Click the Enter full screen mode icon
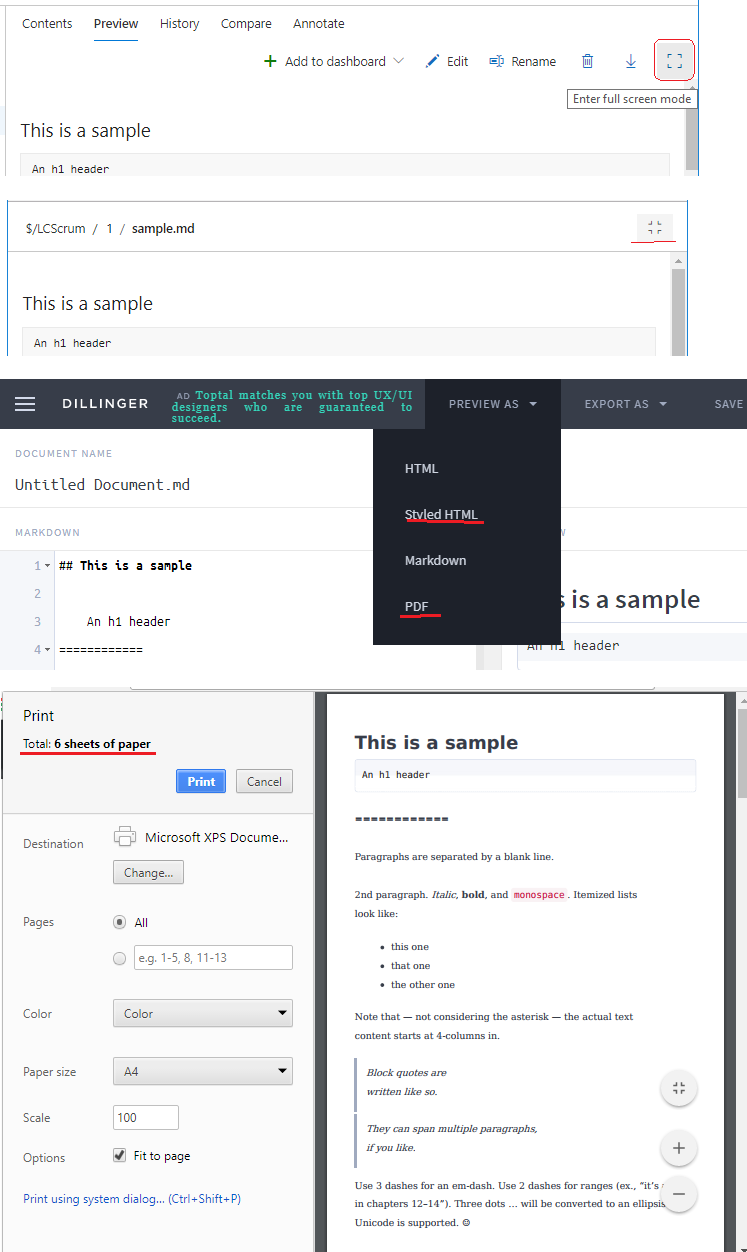The image size is (747, 1252). [674, 61]
